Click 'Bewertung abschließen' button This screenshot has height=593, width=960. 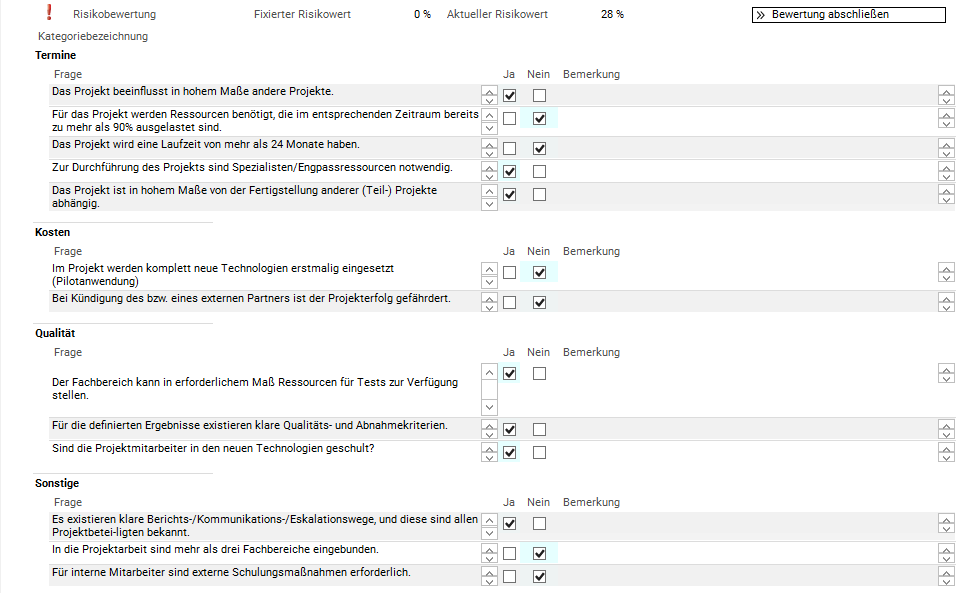click(x=848, y=15)
